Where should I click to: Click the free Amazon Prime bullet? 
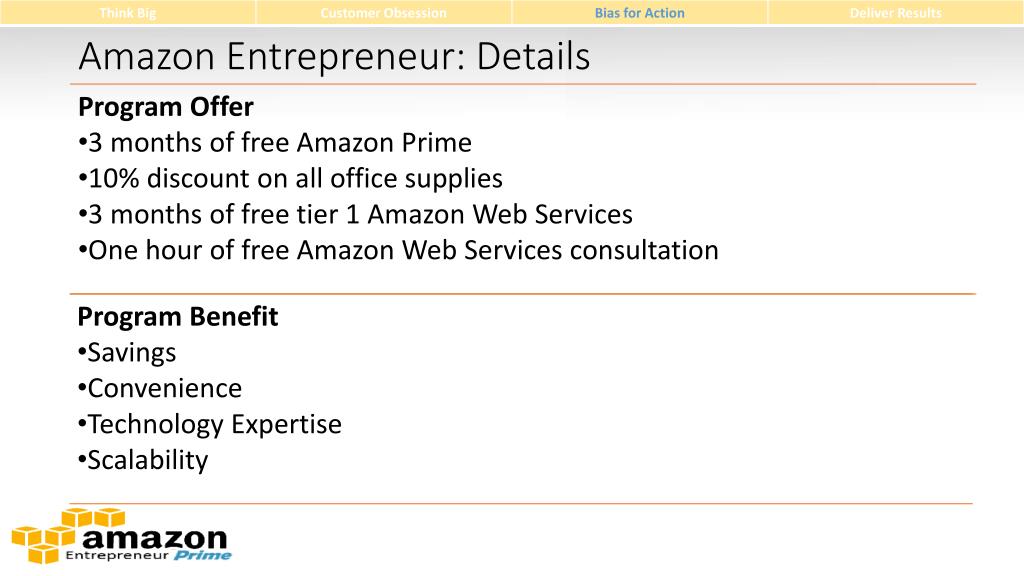[x=274, y=142]
